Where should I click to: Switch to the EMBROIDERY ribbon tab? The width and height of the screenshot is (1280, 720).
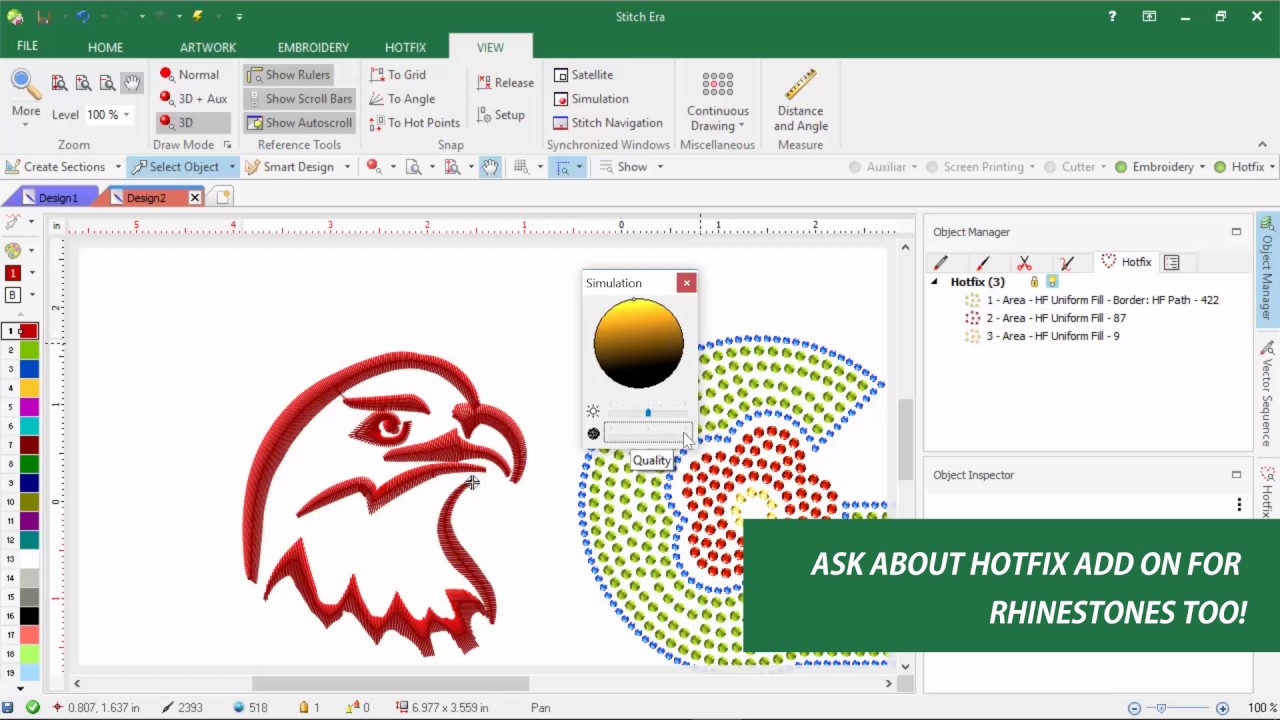[313, 47]
